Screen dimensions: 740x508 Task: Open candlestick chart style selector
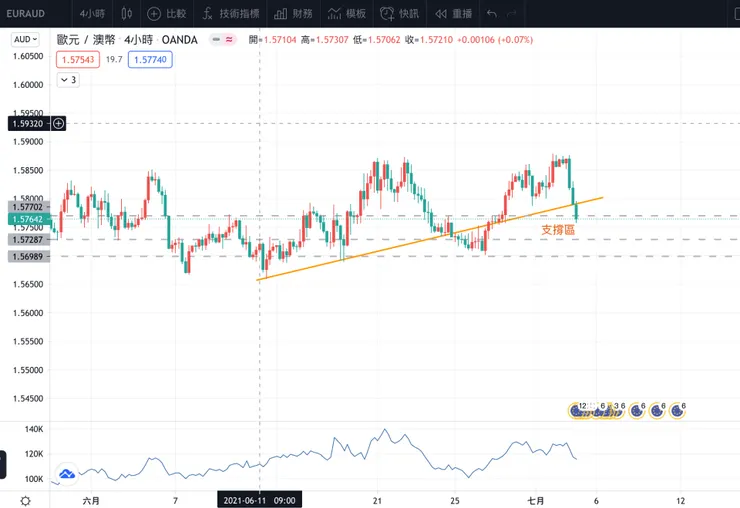(x=126, y=14)
